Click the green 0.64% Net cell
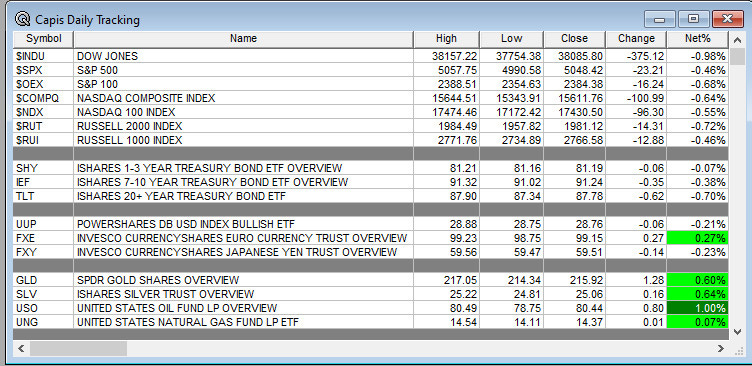This screenshot has width=752, height=366. click(697, 294)
